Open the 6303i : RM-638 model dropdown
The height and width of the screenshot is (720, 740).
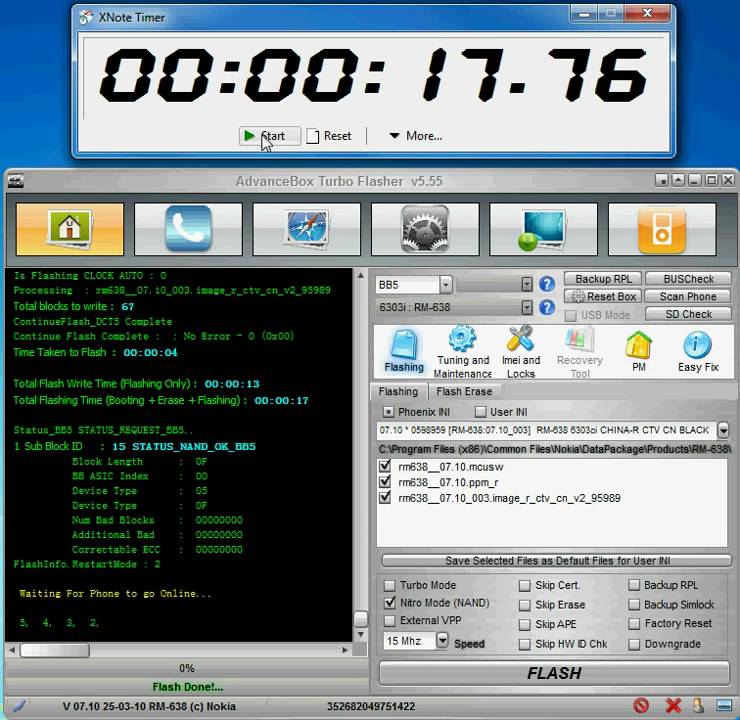click(527, 308)
